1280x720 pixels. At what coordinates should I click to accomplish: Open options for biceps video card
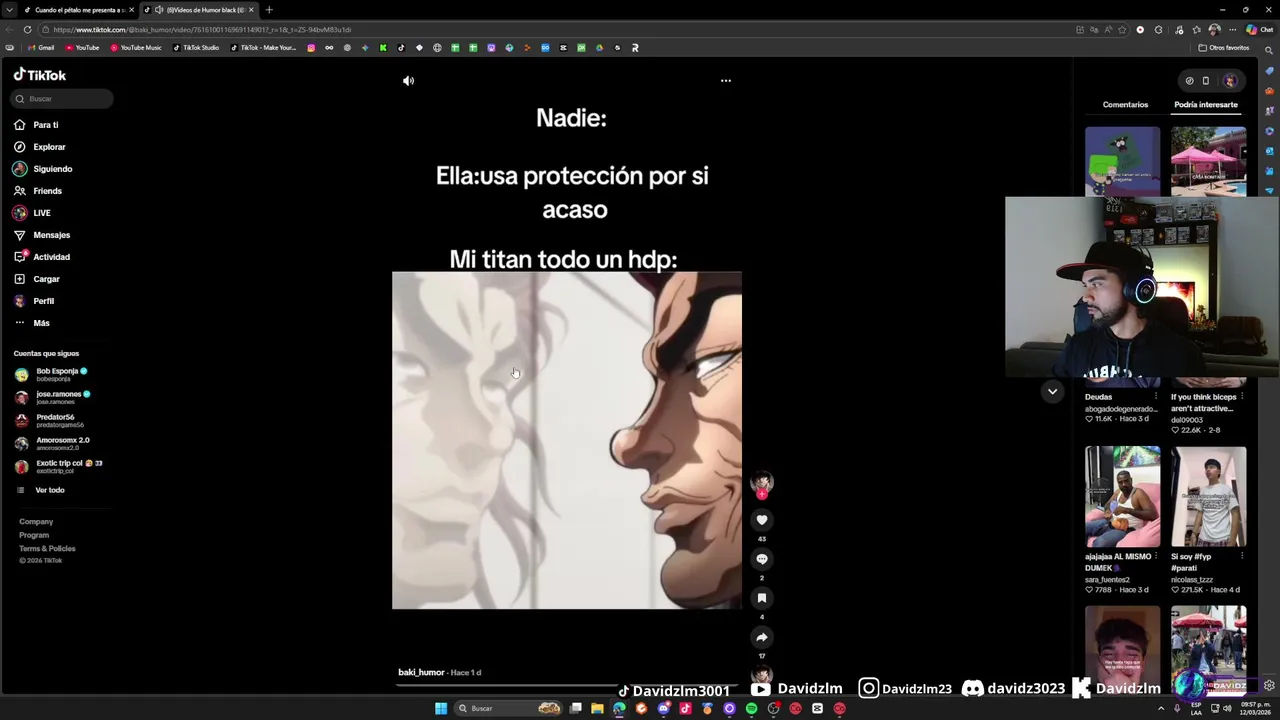(x=1242, y=397)
